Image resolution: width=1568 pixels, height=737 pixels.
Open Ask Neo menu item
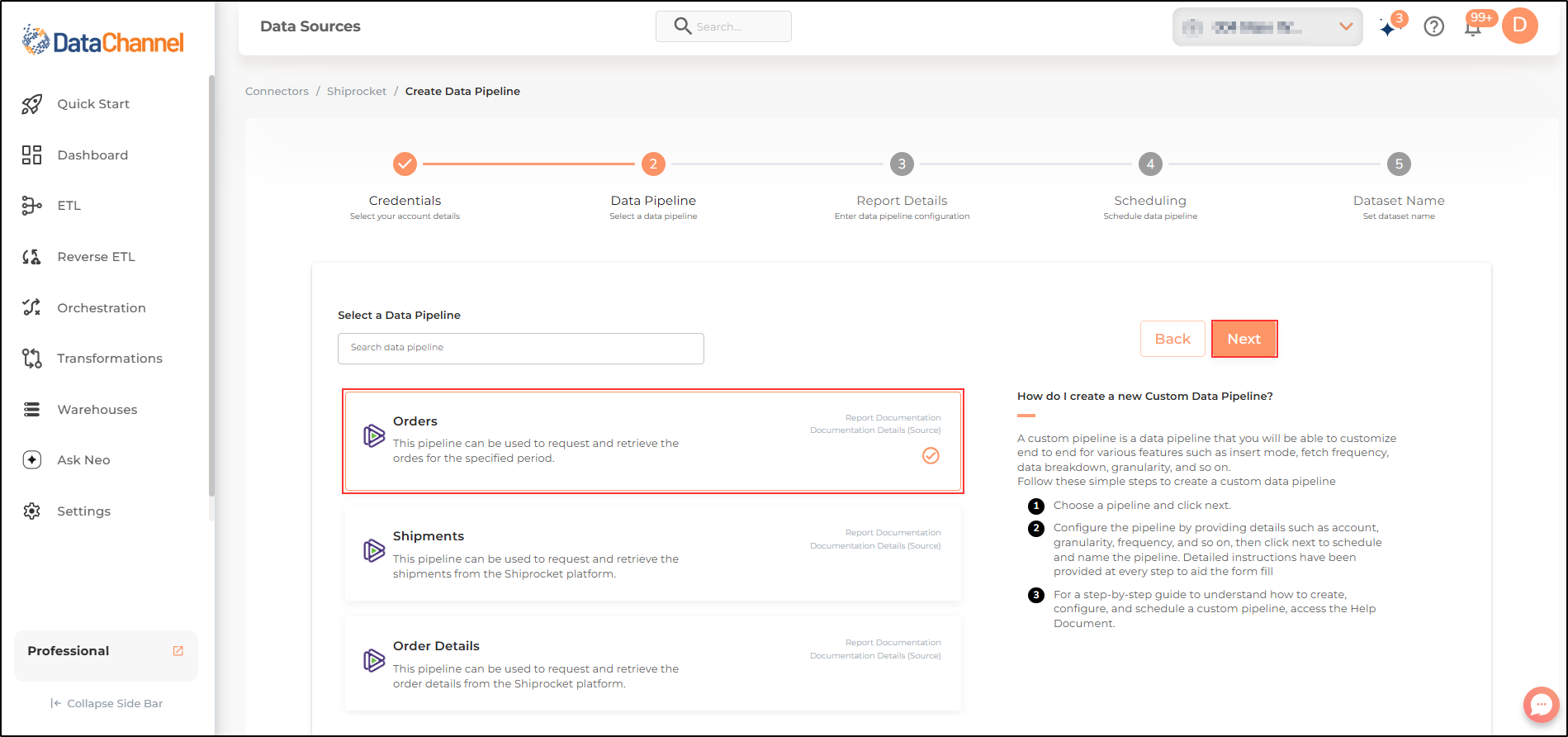tap(83, 460)
